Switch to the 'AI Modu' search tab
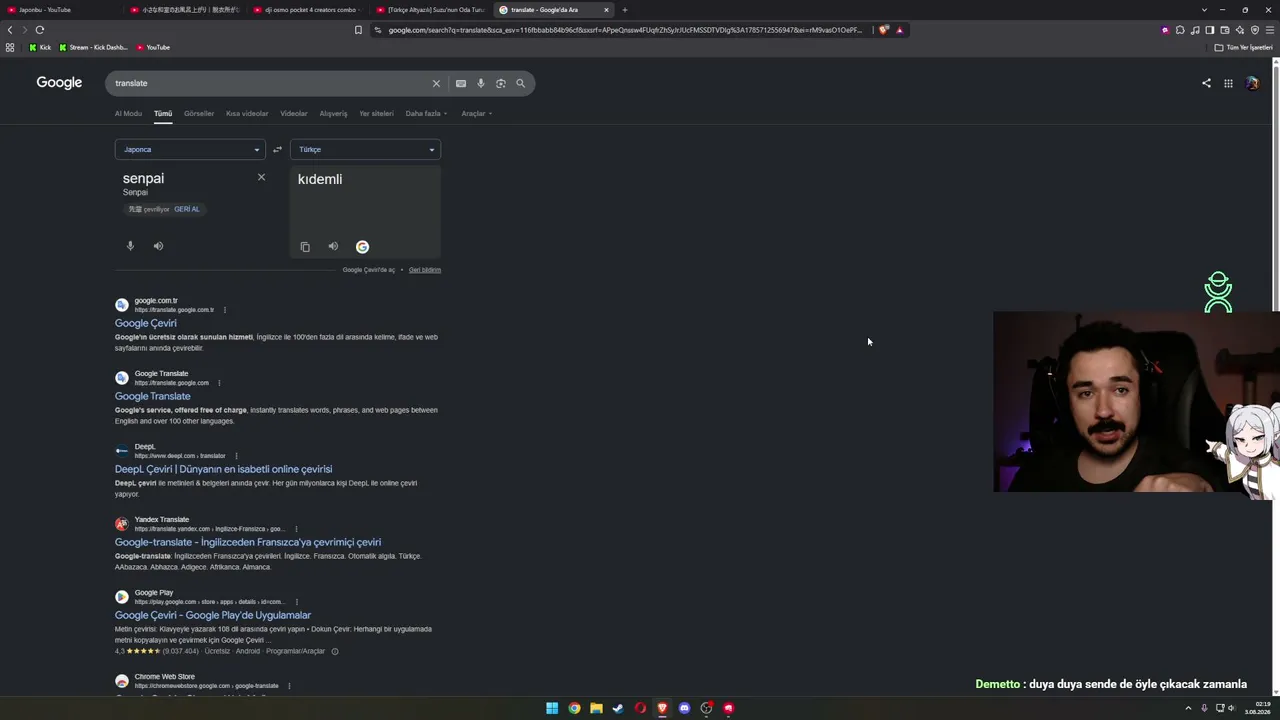 (128, 113)
